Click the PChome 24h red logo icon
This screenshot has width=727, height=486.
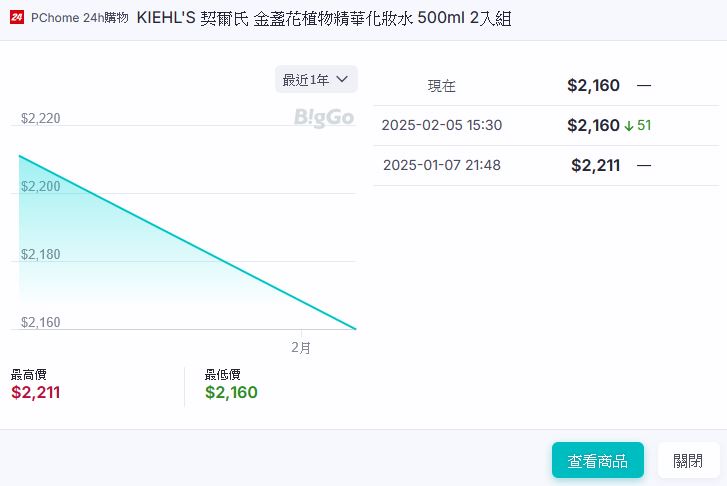coord(17,18)
